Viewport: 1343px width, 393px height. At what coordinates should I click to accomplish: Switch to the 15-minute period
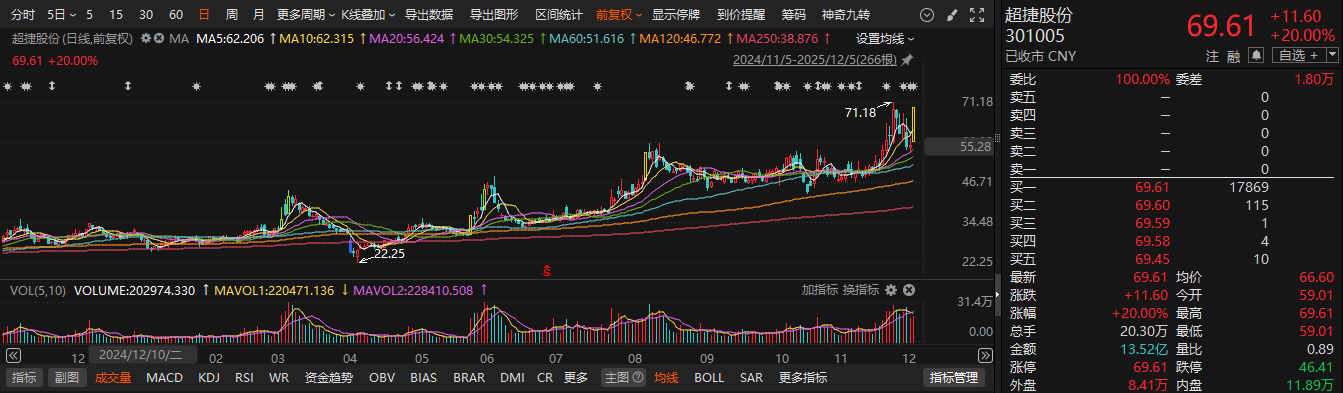(117, 15)
